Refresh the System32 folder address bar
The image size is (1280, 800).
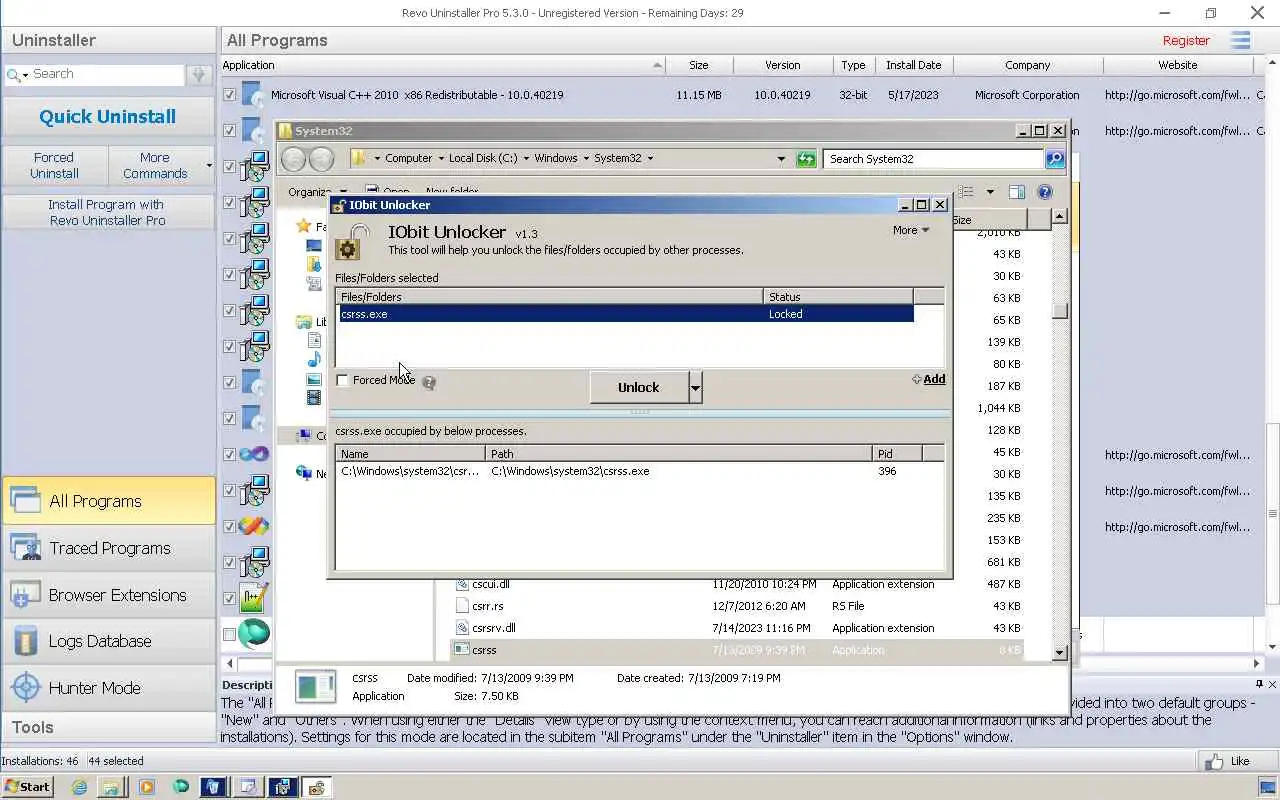point(806,159)
